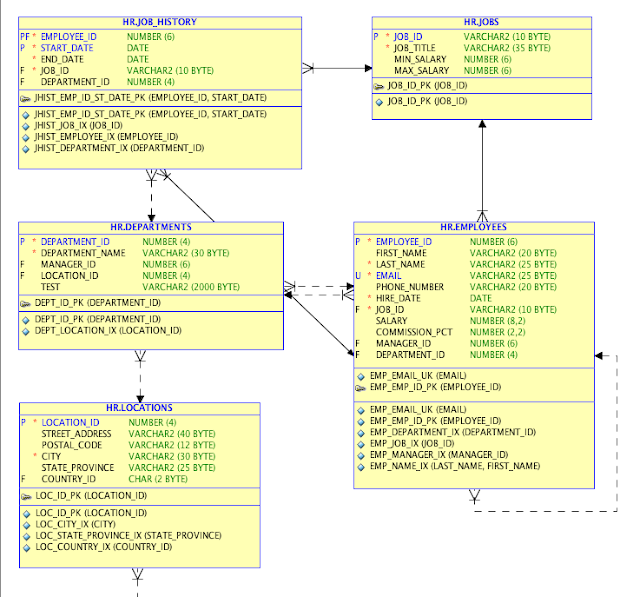
Task: Select the DEPARTMENTS to LOCATIONS dashed relationship line
Action: tap(140, 376)
